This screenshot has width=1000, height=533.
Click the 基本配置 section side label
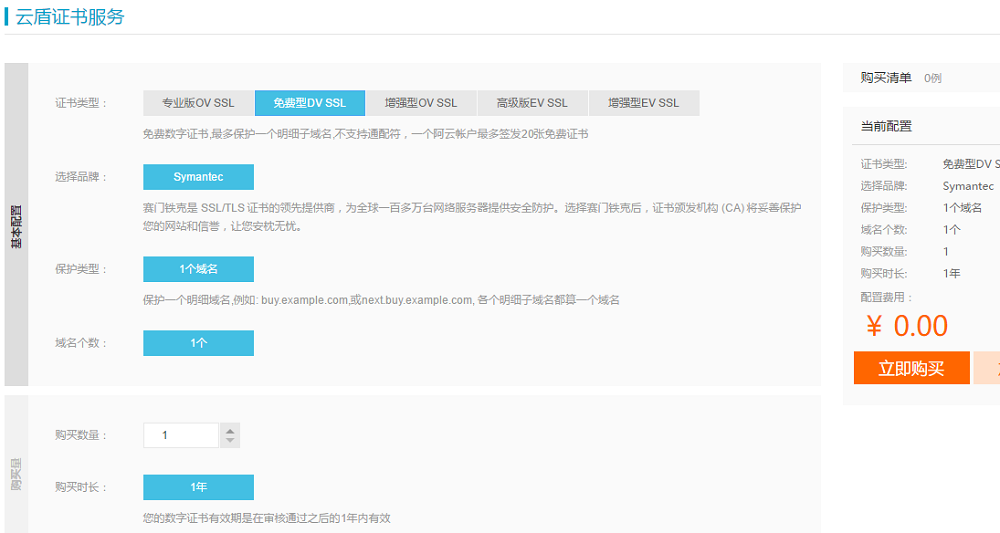[x=17, y=226]
